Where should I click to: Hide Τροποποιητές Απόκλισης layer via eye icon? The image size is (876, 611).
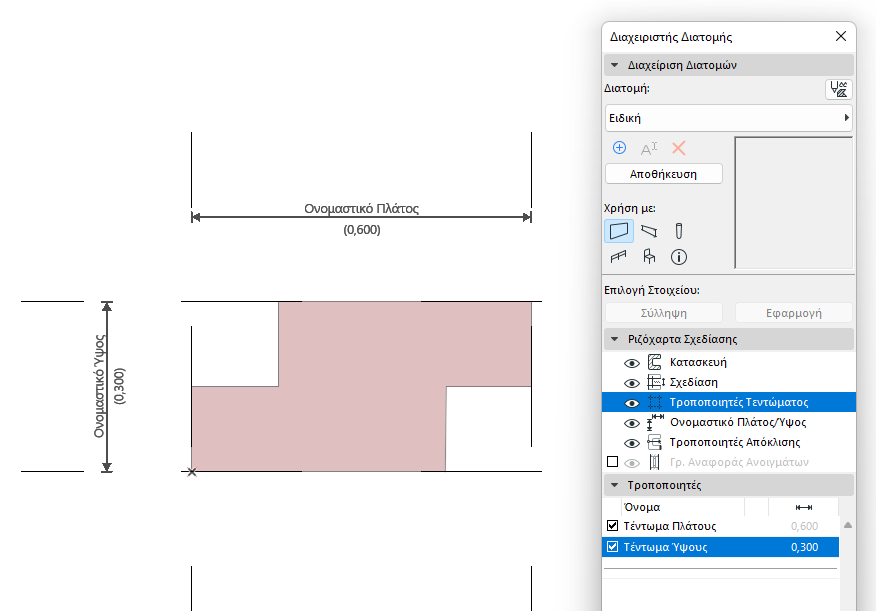pyautogui.click(x=632, y=443)
